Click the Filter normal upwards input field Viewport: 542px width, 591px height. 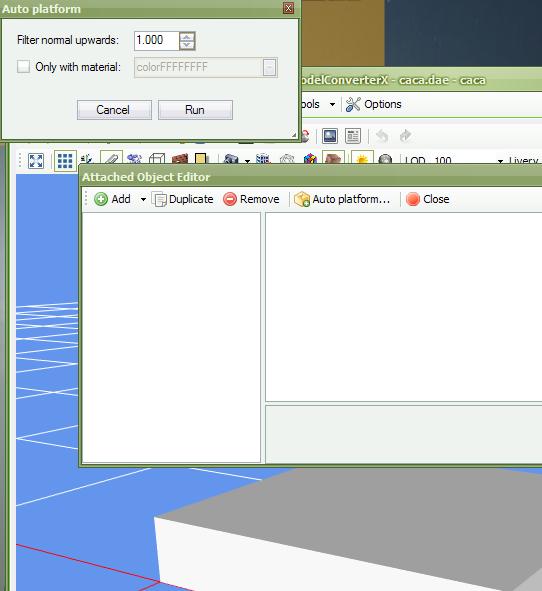[x=156, y=40]
